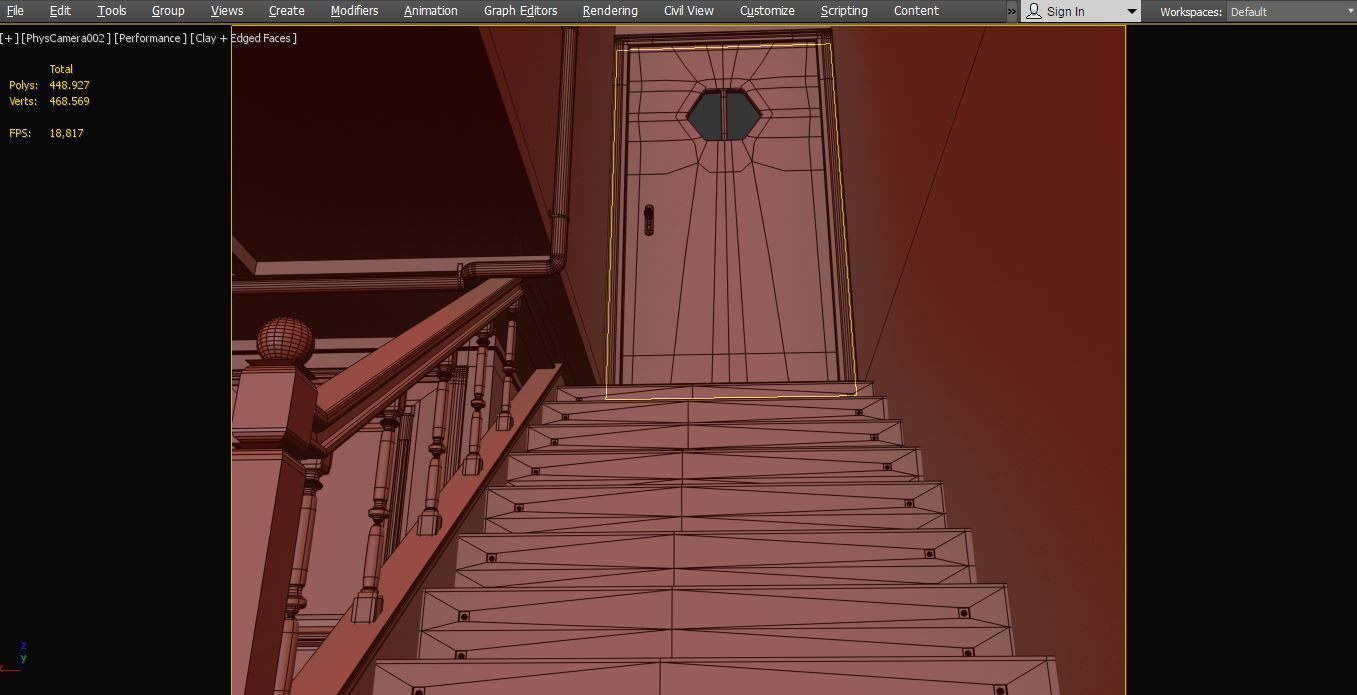Open the Sign In dropdown arrow
Image resolution: width=1357 pixels, height=695 pixels.
(x=1132, y=12)
